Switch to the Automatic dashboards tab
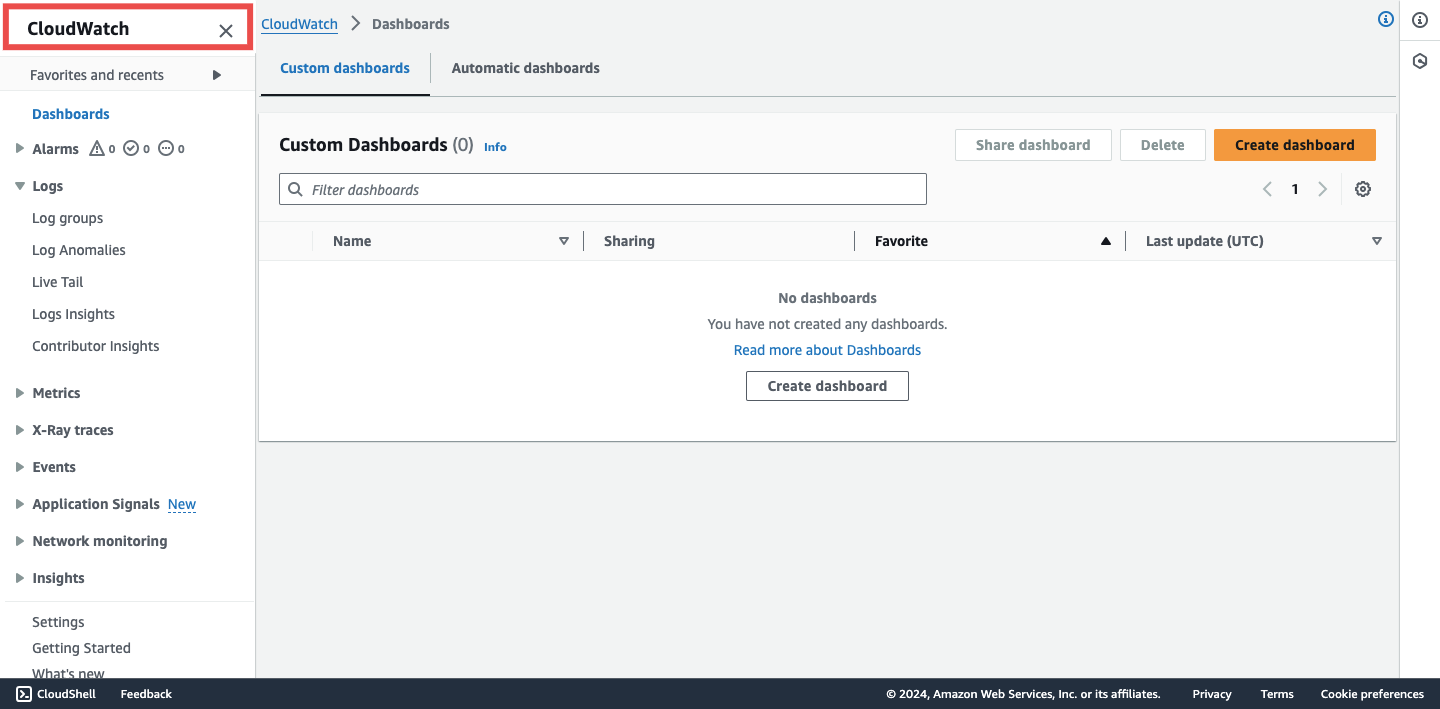1440x709 pixels. (525, 67)
